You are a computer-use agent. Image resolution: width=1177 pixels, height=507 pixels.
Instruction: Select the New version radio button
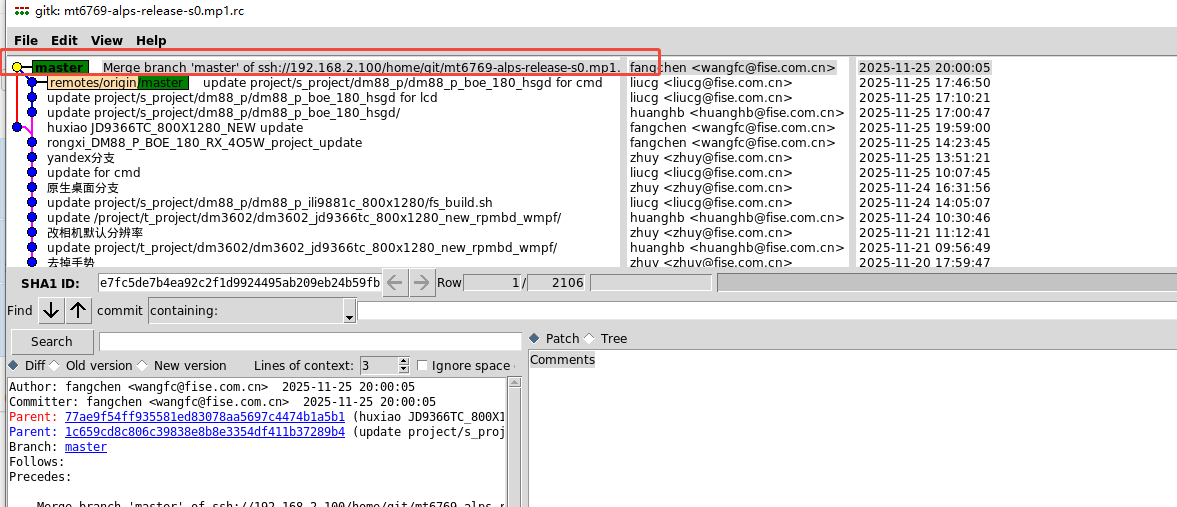click(142, 366)
